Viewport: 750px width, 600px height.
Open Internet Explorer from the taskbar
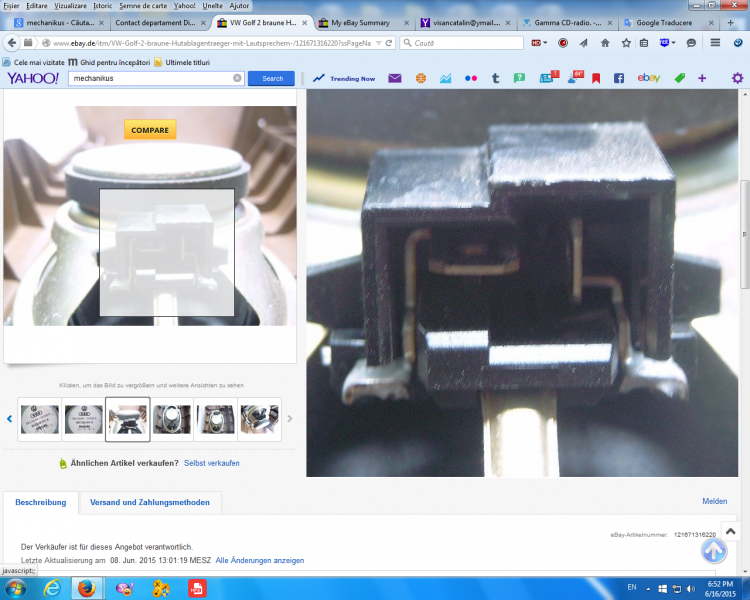click(51, 588)
